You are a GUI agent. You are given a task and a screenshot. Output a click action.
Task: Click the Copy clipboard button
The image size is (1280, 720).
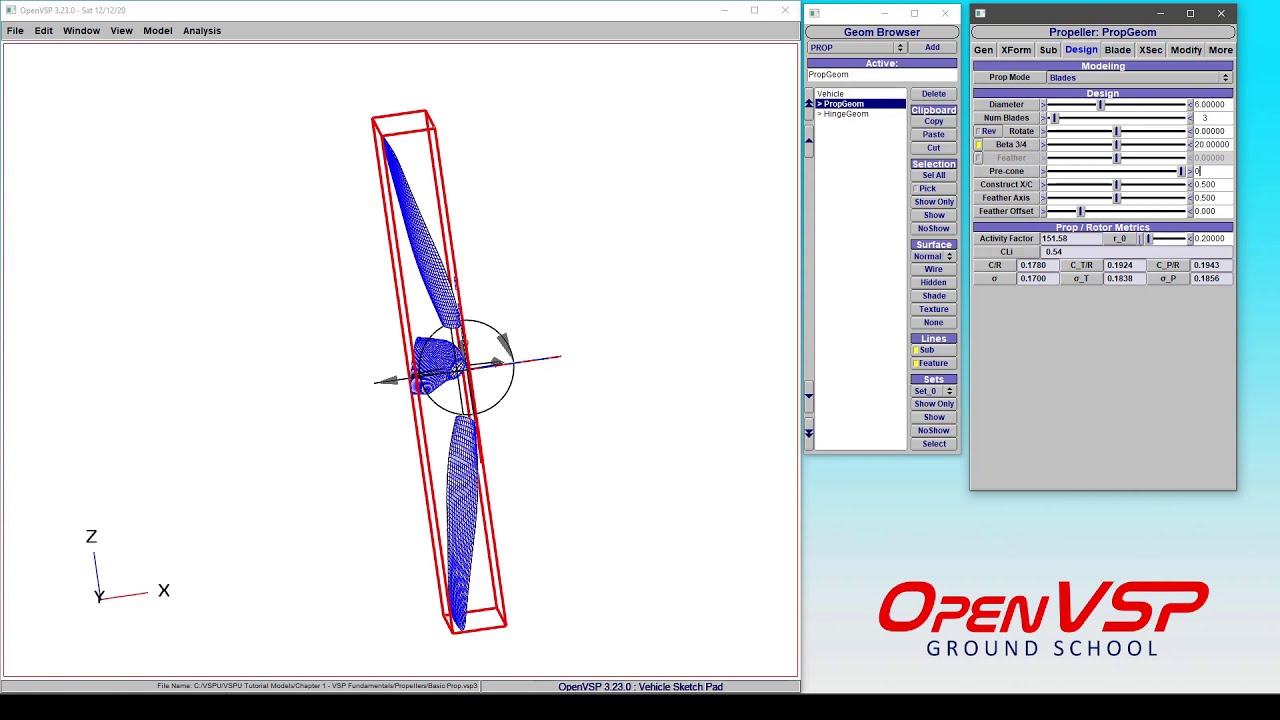tap(933, 121)
